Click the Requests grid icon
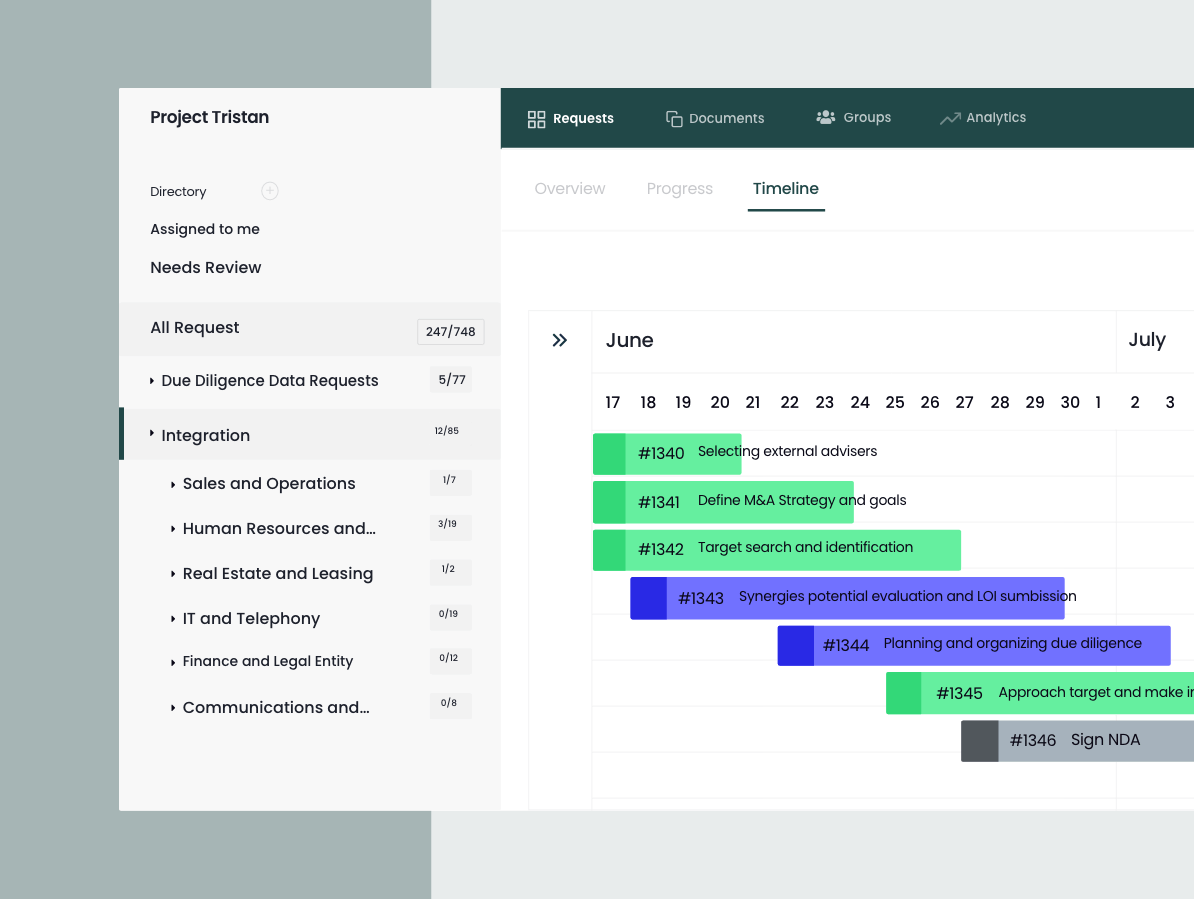 click(x=536, y=119)
